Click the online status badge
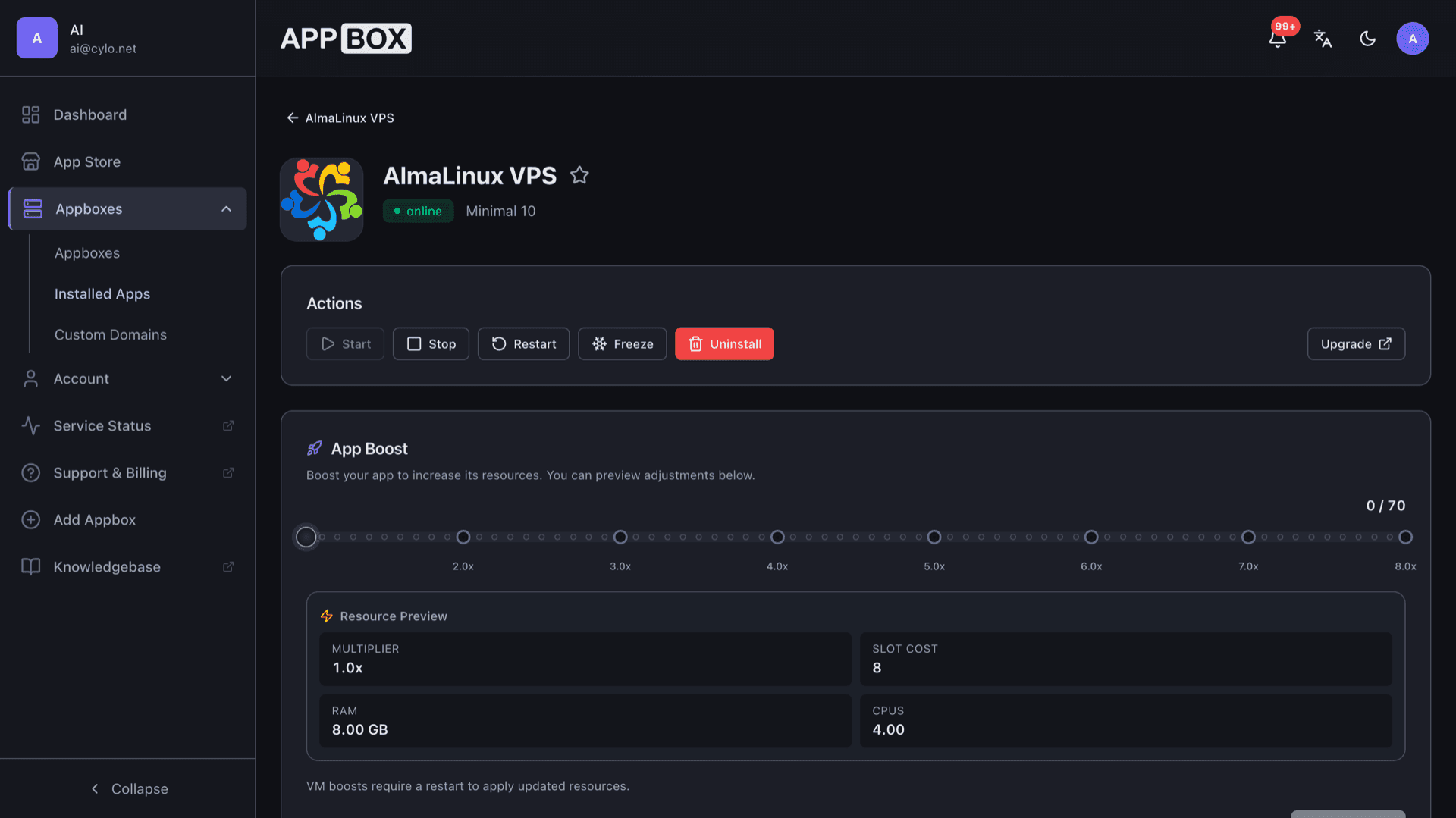This screenshot has width=1456, height=818. (418, 211)
